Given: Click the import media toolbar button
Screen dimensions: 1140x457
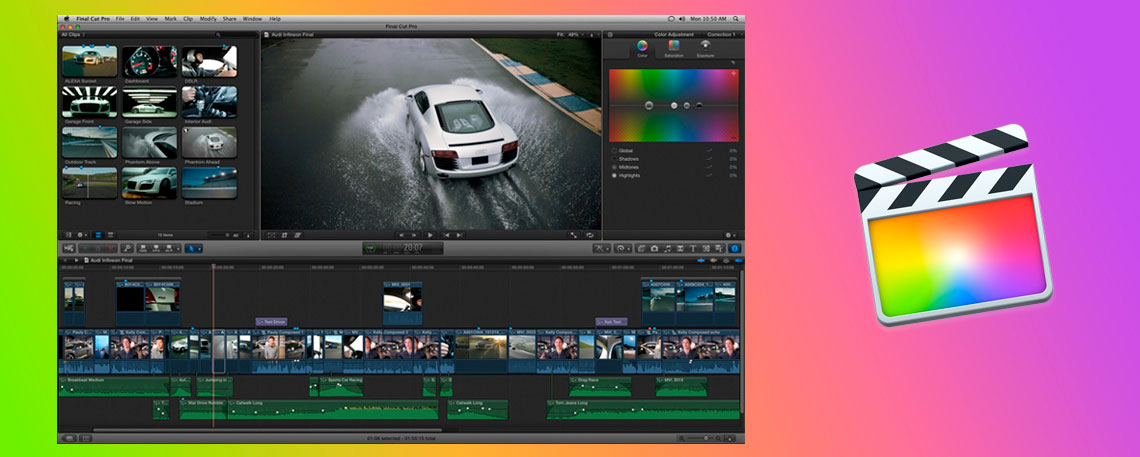Looking at the screenshot, I should click(x=69, y=248).
